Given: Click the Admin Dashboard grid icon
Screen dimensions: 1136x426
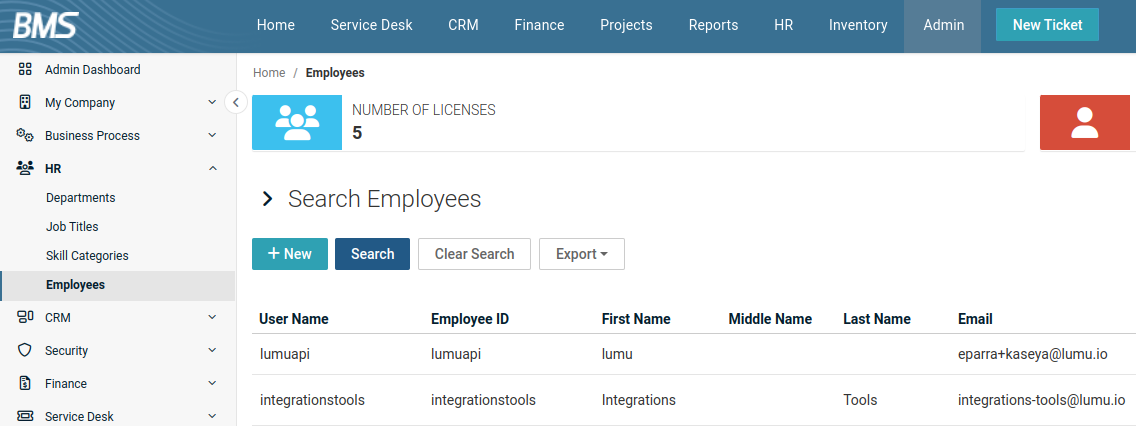Looking at the screenshot, I should point(26,70).
